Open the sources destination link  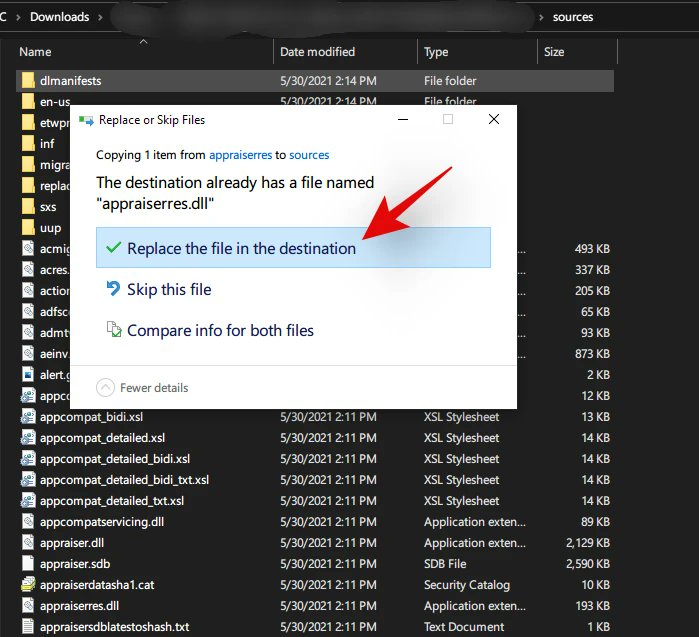click(309, 155)
